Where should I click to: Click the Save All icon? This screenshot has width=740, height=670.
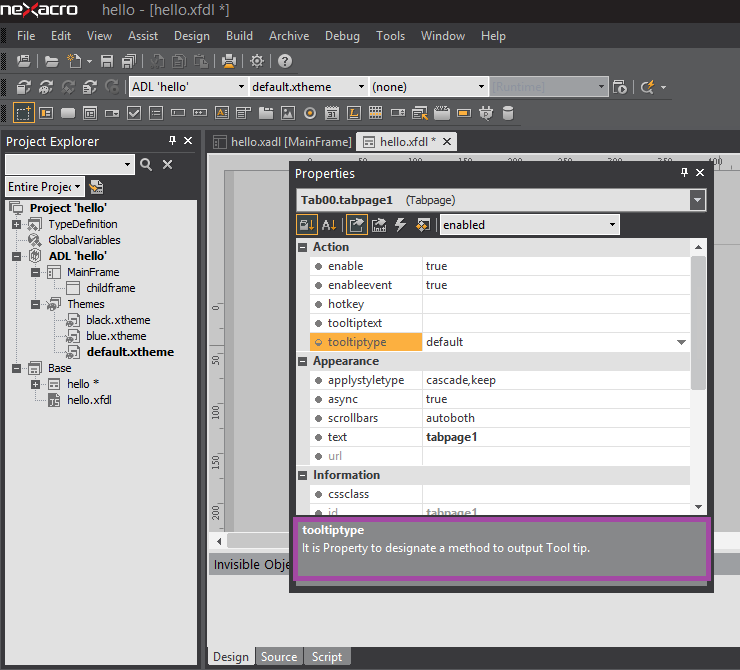pyautogui.click(x=128, y=61)
